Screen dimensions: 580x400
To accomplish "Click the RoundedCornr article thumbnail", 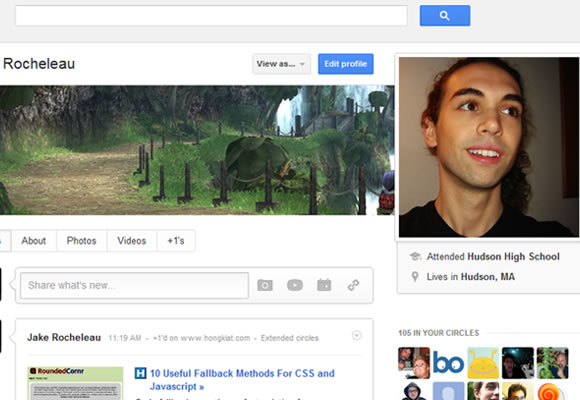I will coord(75,383).
